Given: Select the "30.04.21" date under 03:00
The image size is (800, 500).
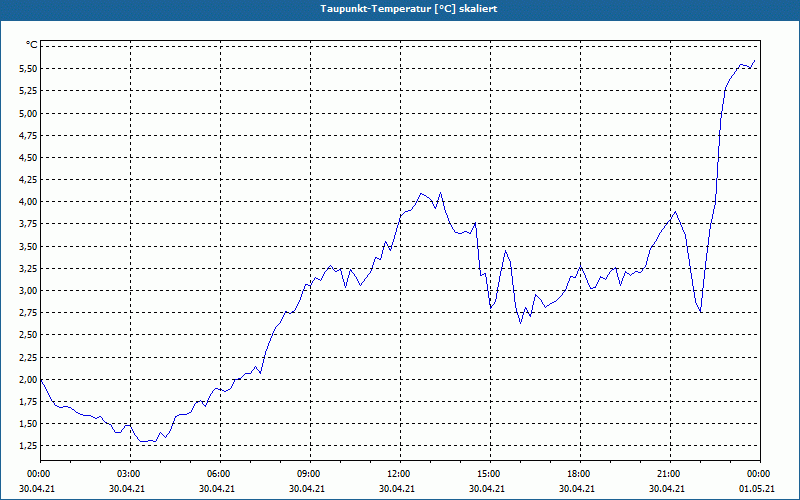Looking at the screenshot, I should click(x=127, y=489).
